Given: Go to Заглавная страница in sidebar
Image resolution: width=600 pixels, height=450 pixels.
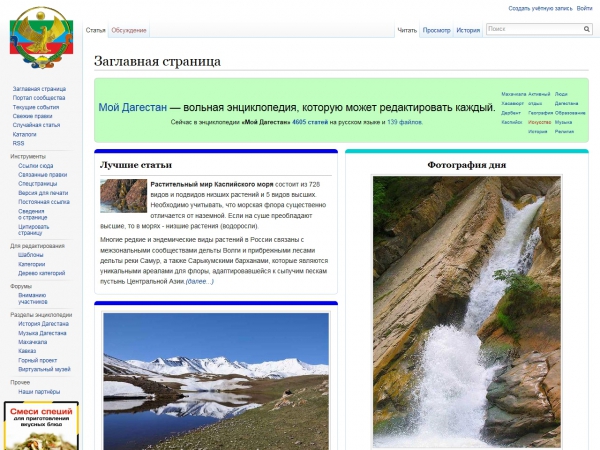Looking at the screenshot, I should [x=39, y=89].
